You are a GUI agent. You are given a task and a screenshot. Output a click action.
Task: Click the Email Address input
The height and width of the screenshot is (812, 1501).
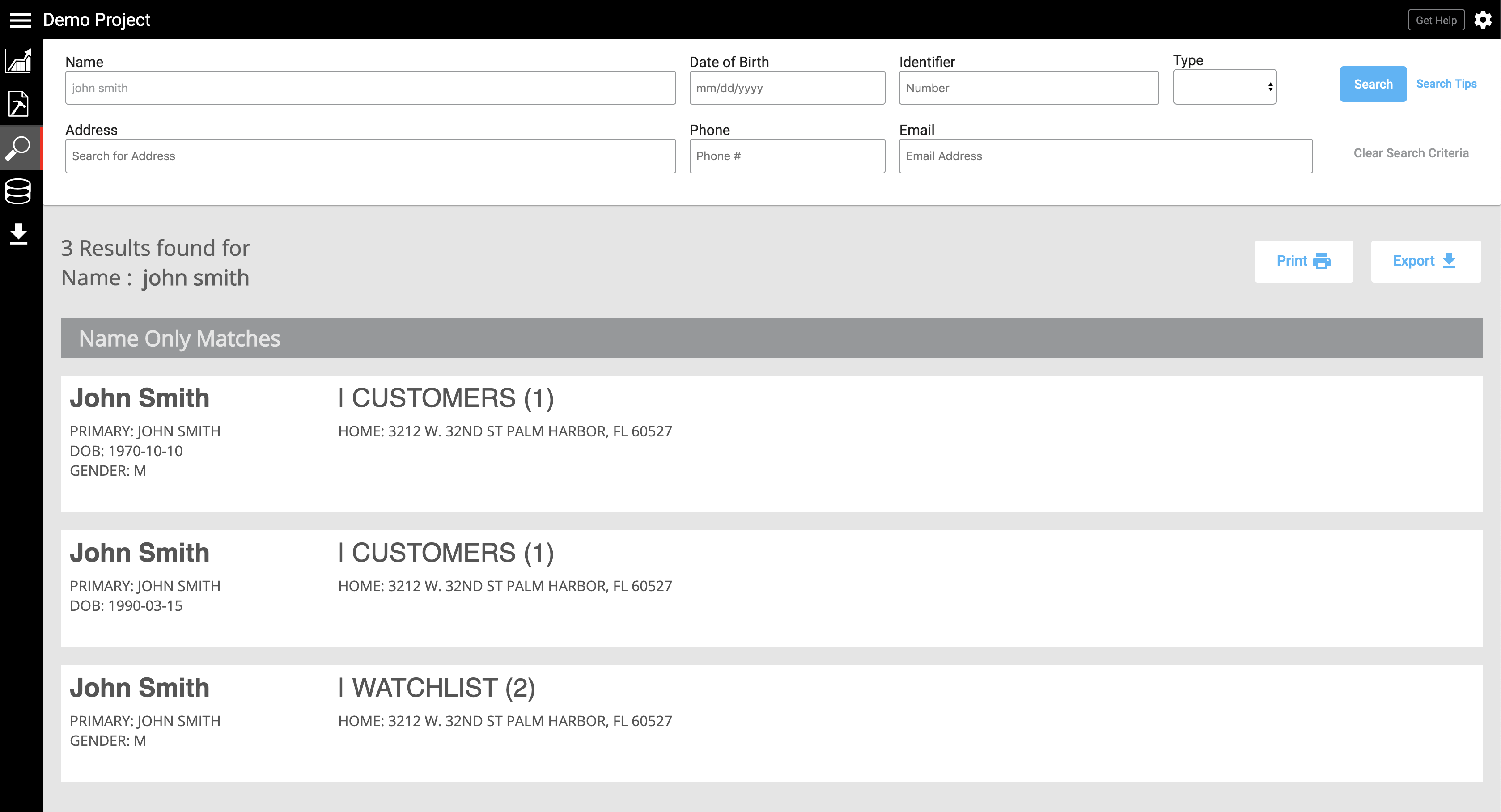click(1105, 156)
